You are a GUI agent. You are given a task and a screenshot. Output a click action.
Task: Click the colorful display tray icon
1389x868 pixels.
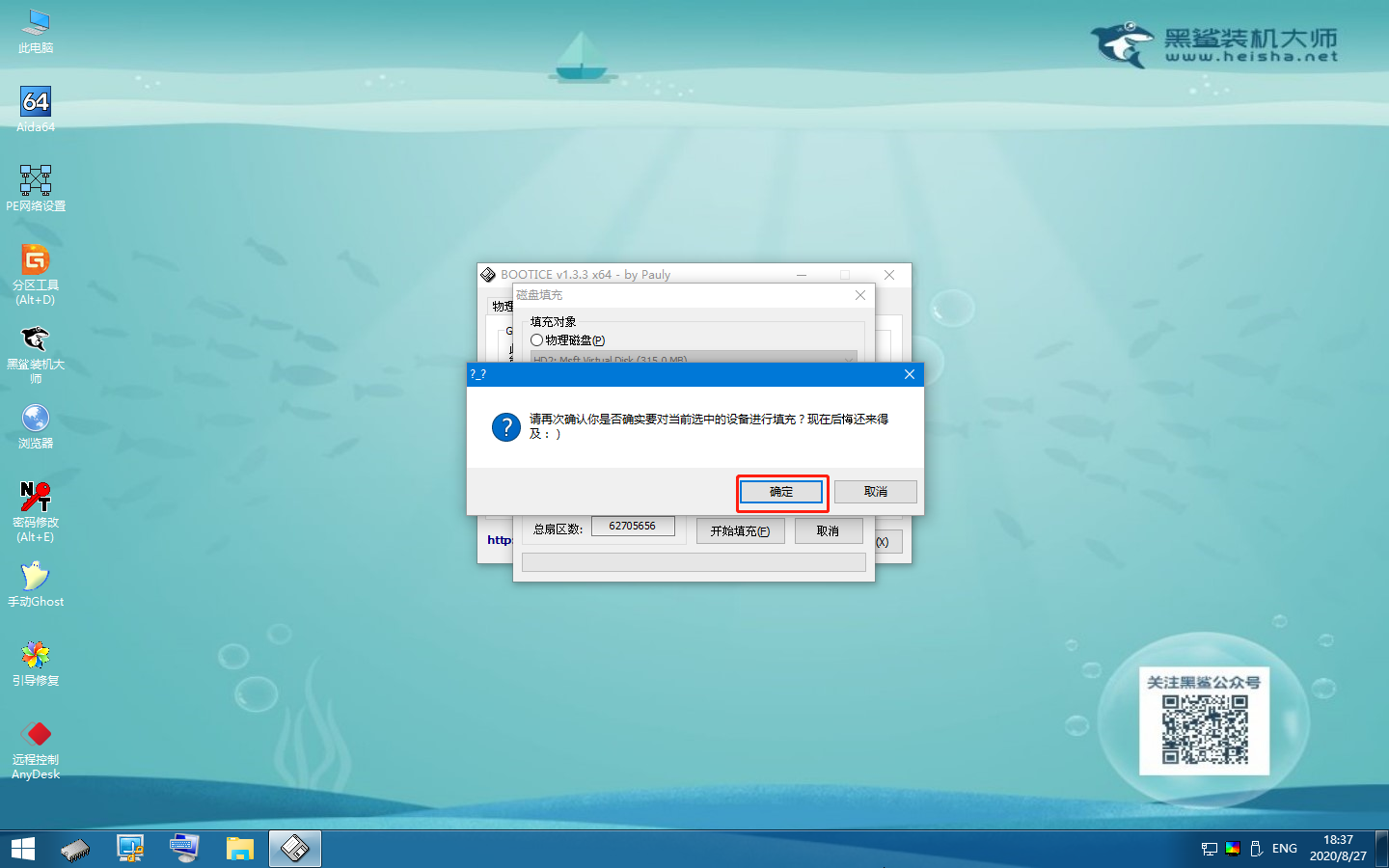pos(1233,849)
